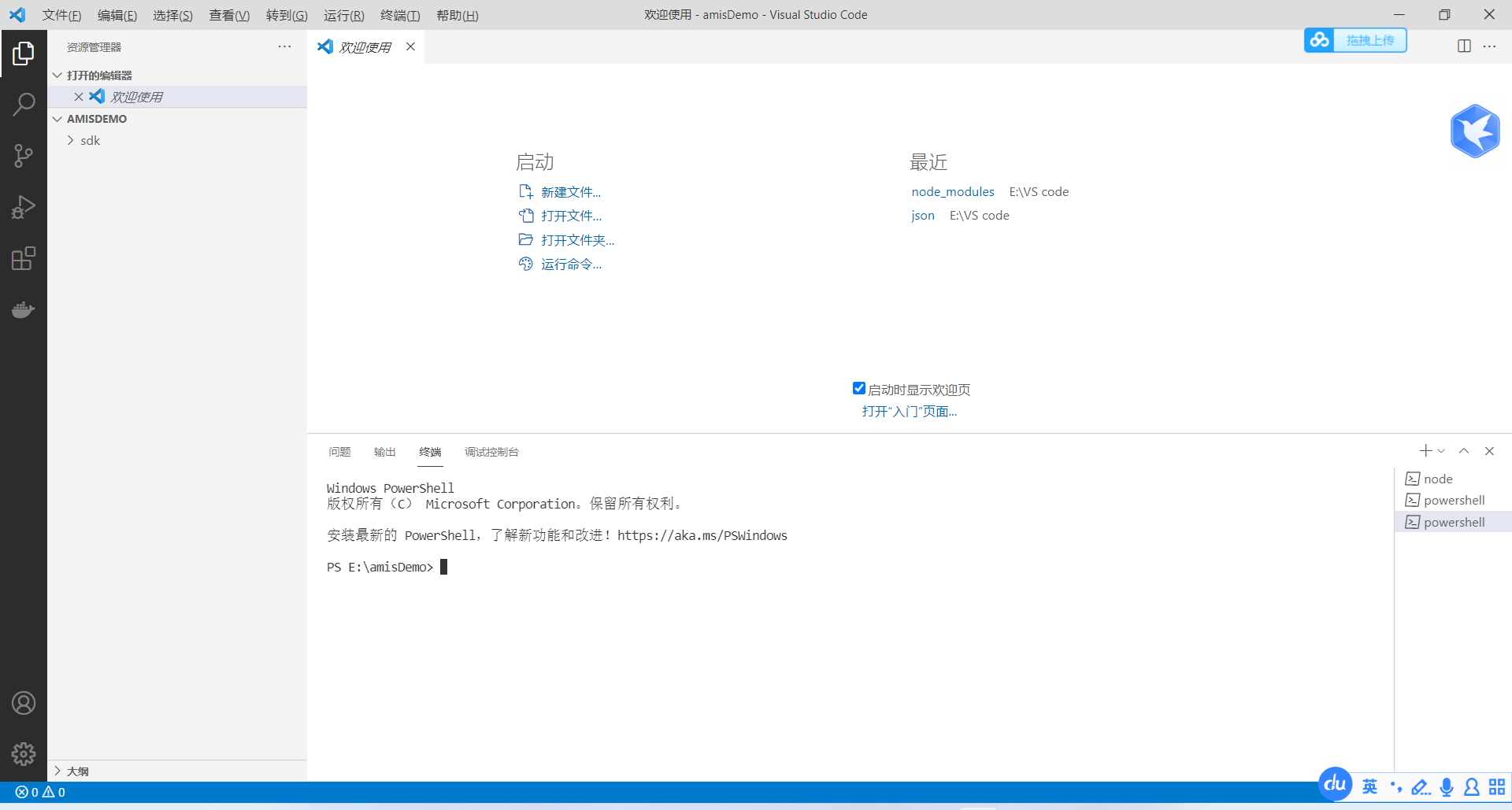1512x810 pixels.
Task: Open the Search view icon
Action: 24,104
